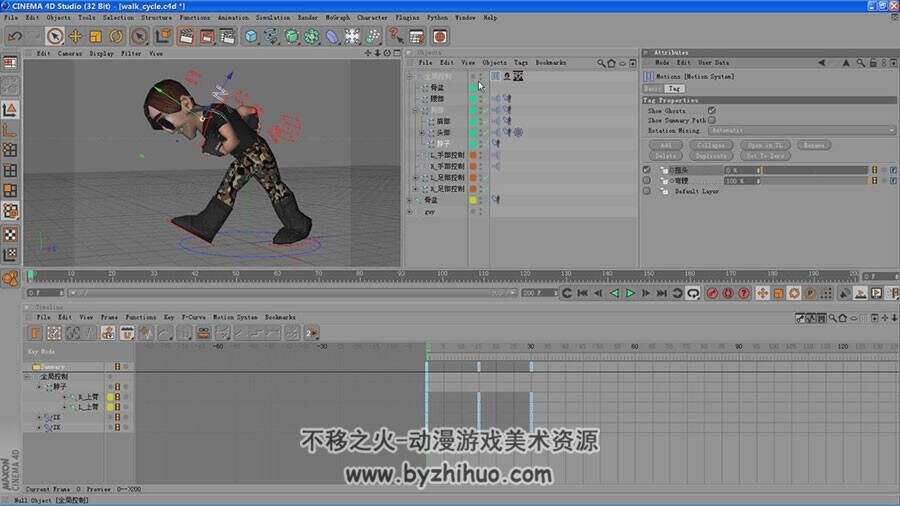Open the Content Browser icon
Screen dimensions: 900x506
pyautogui.click(x=440, y=37)
